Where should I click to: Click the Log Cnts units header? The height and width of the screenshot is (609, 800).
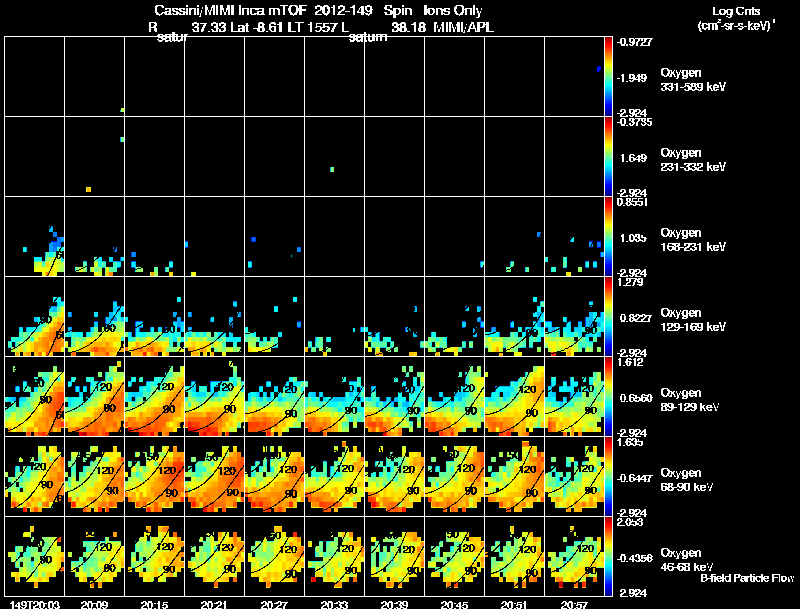pos(736,18)
